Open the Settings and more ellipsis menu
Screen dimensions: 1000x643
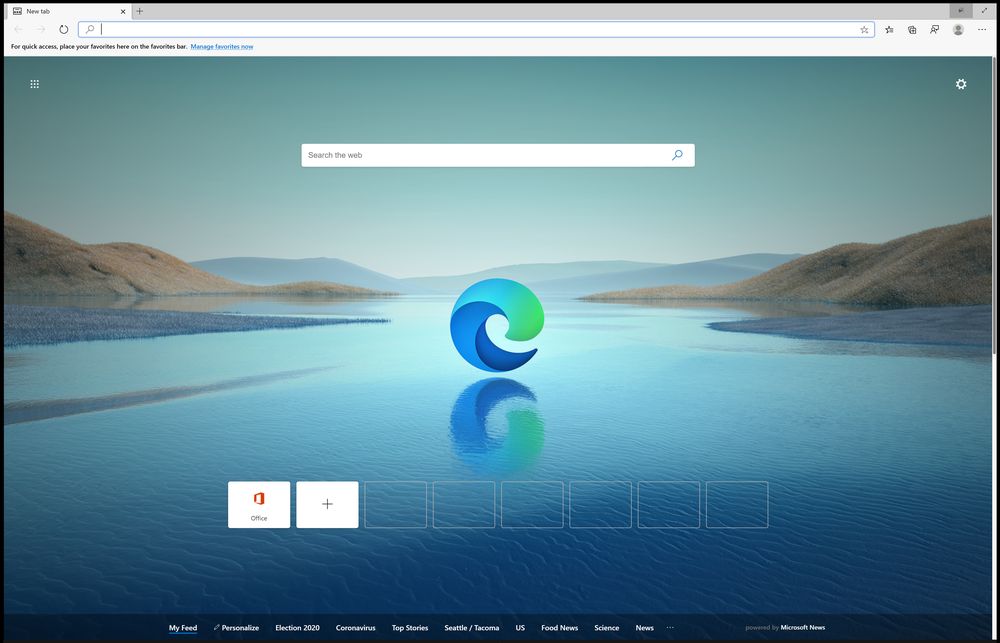[x=982, y=30]
